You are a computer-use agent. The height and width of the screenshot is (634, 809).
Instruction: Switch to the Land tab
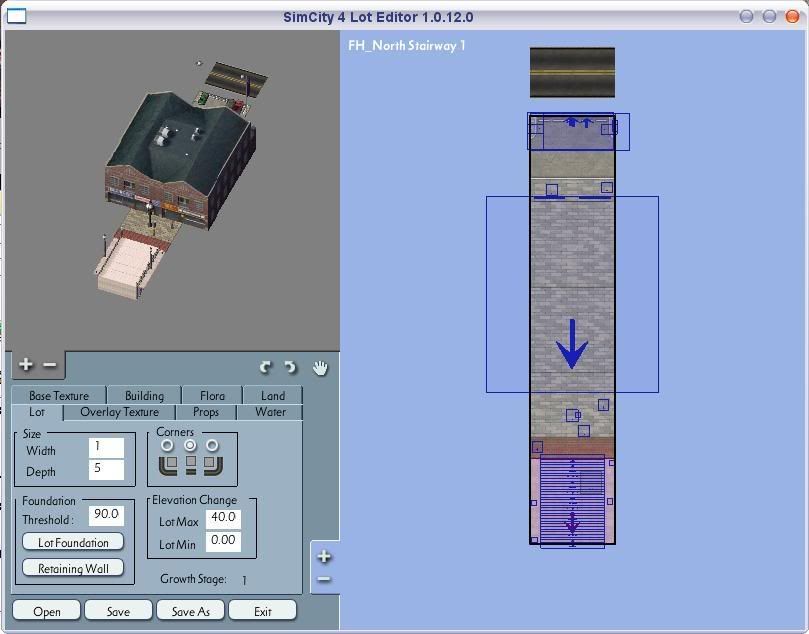click(x=272, y=396)
